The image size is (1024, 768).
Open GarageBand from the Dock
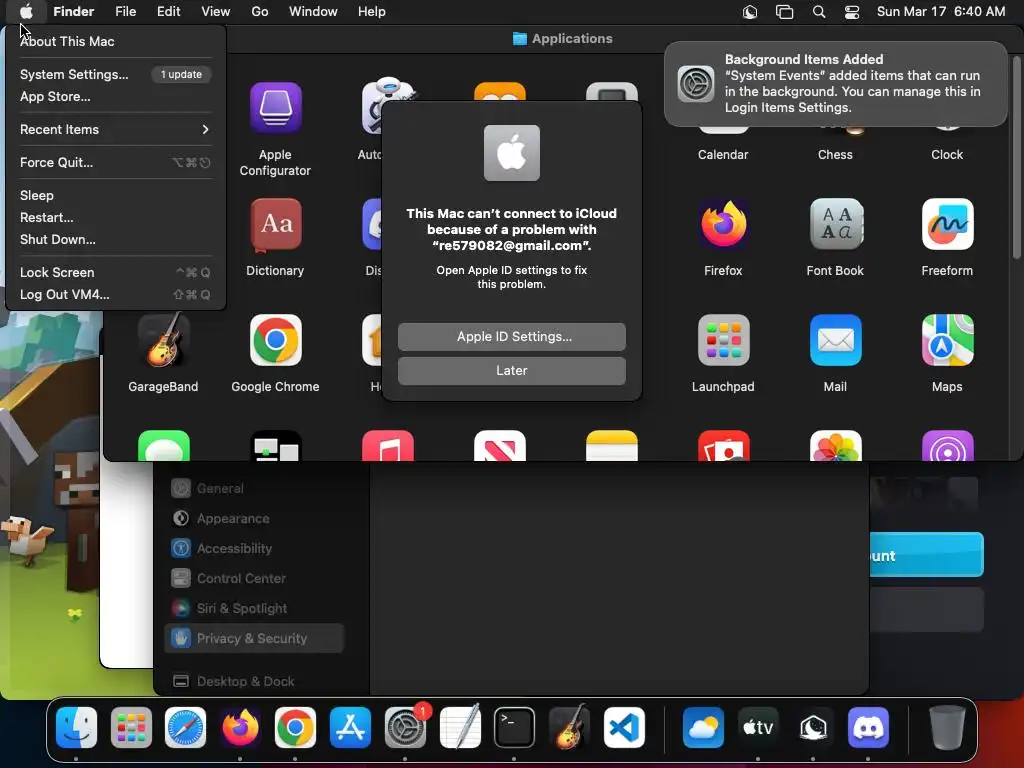click(569, 727)
